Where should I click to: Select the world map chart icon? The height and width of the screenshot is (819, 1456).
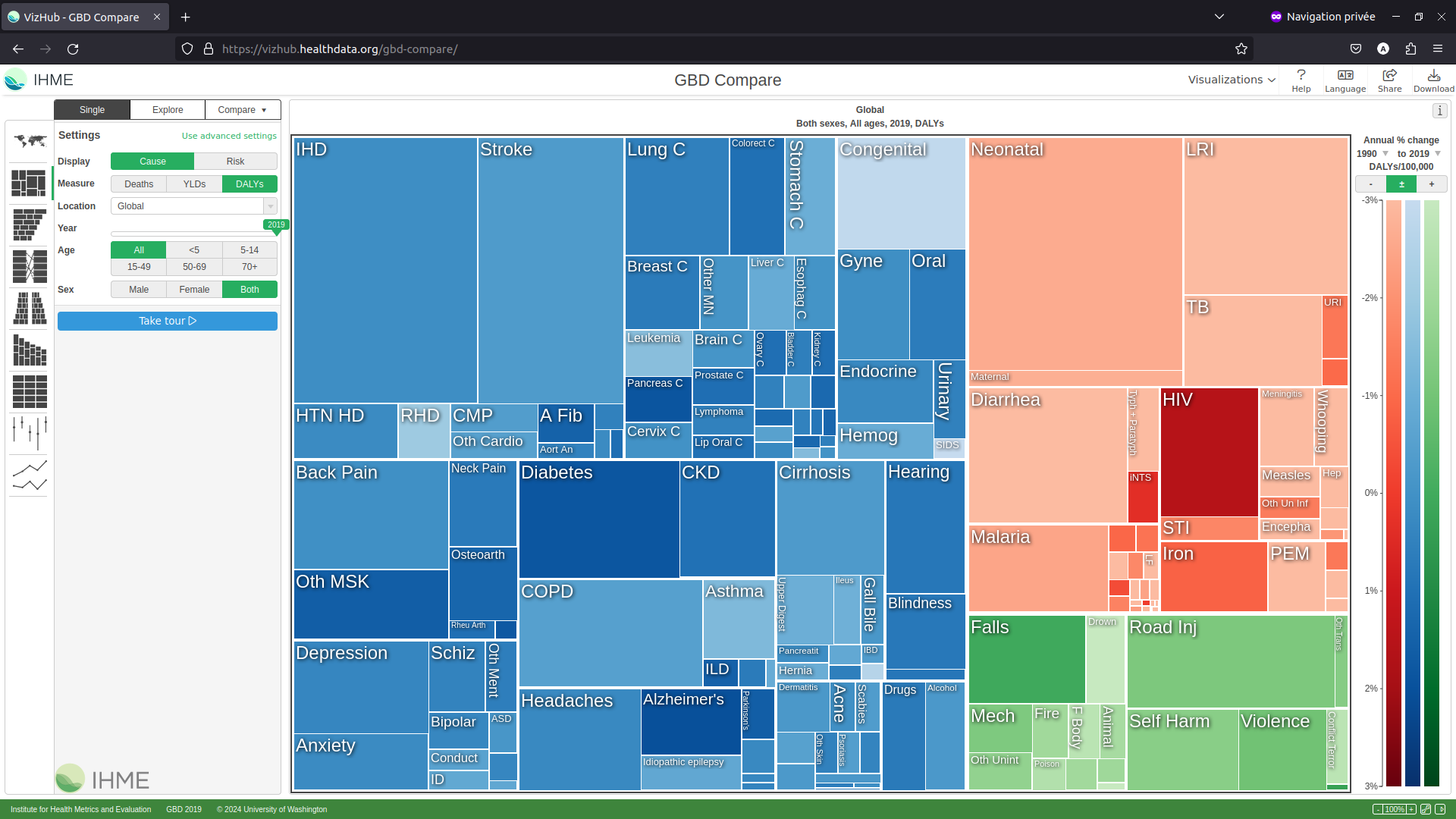point(30,141)
